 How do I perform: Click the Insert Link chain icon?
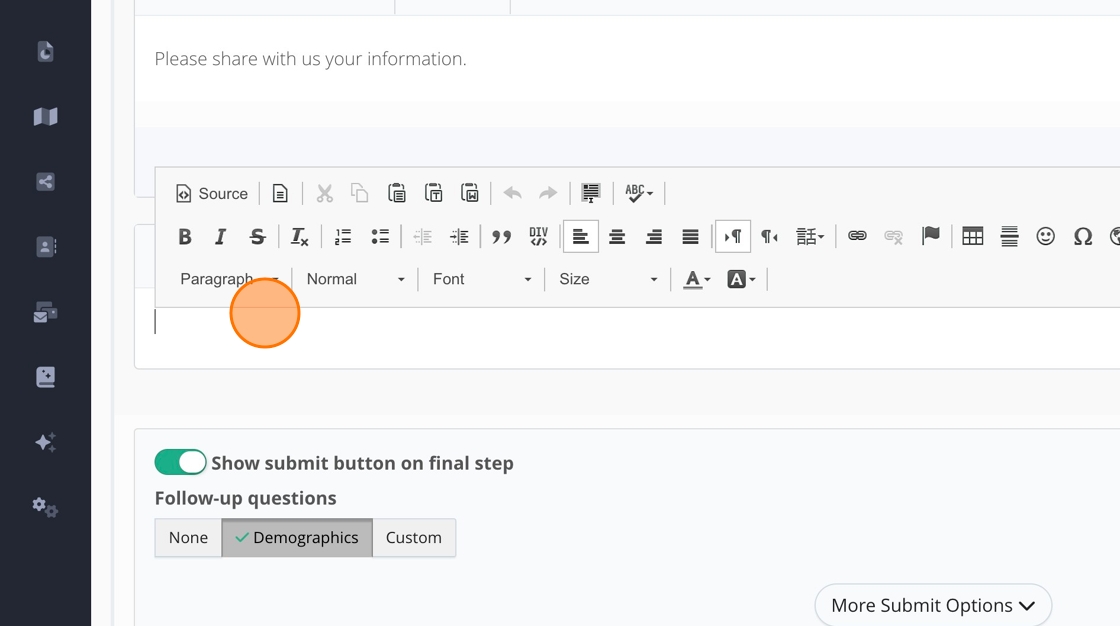[857, 237]
